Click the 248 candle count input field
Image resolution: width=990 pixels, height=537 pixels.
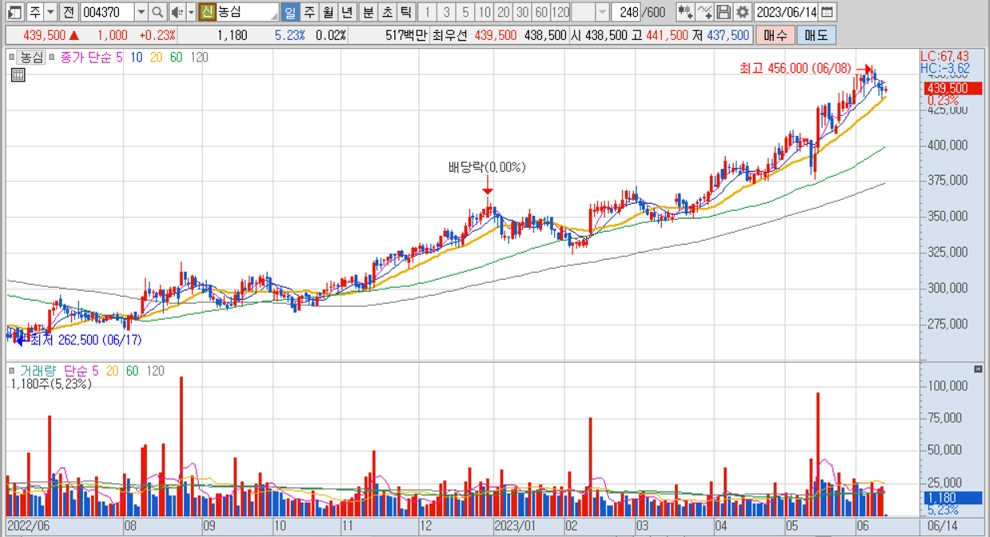point(628,12)
